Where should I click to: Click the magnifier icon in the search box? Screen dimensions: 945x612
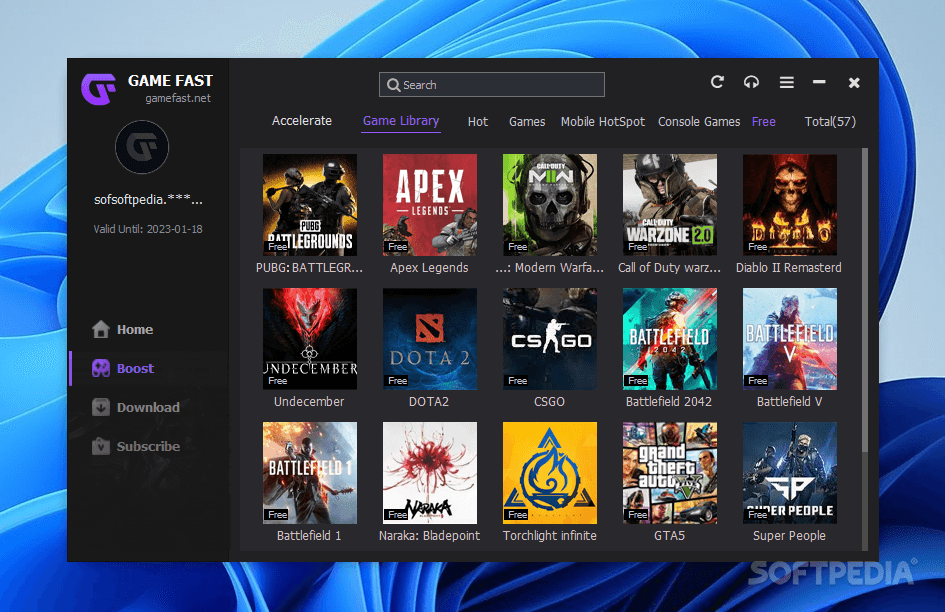pyautogui.click(x=394, y=85)
